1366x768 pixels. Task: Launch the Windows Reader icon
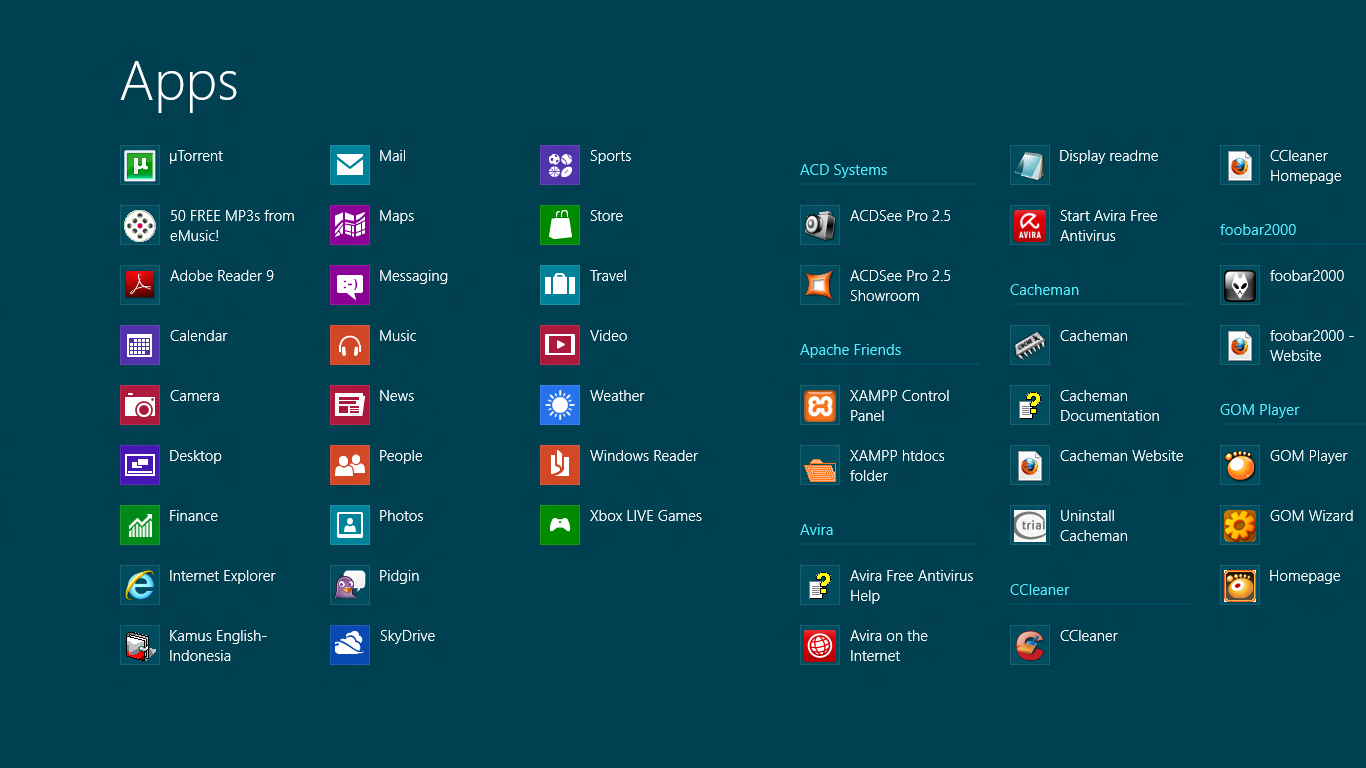coord(560,465)
